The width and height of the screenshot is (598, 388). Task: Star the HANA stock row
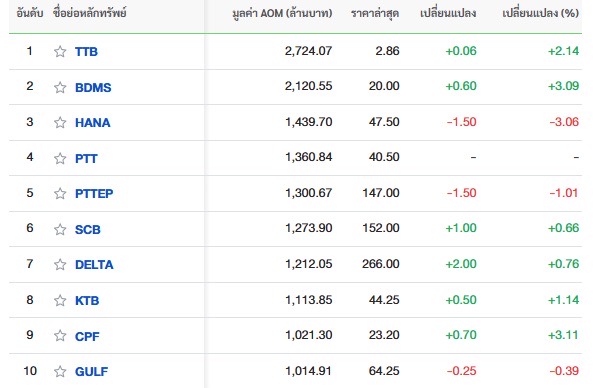(60, 122)
